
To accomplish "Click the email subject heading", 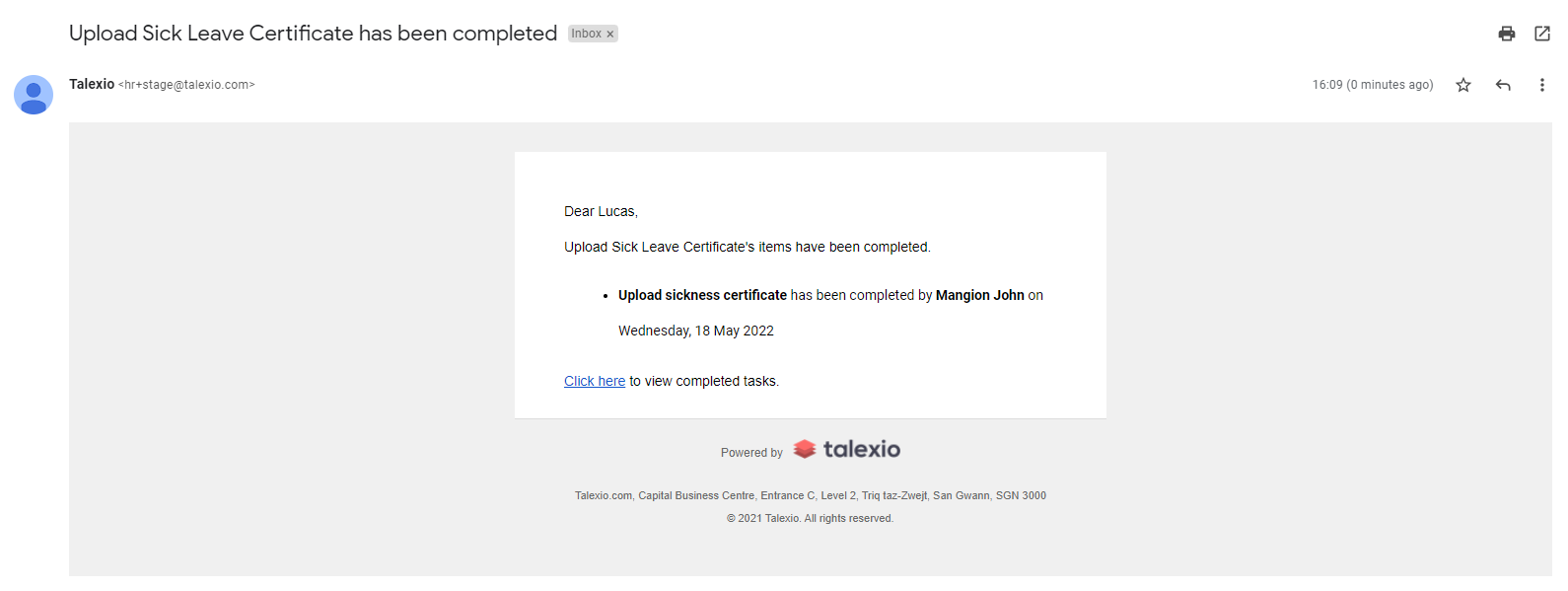I will [314, 34].
